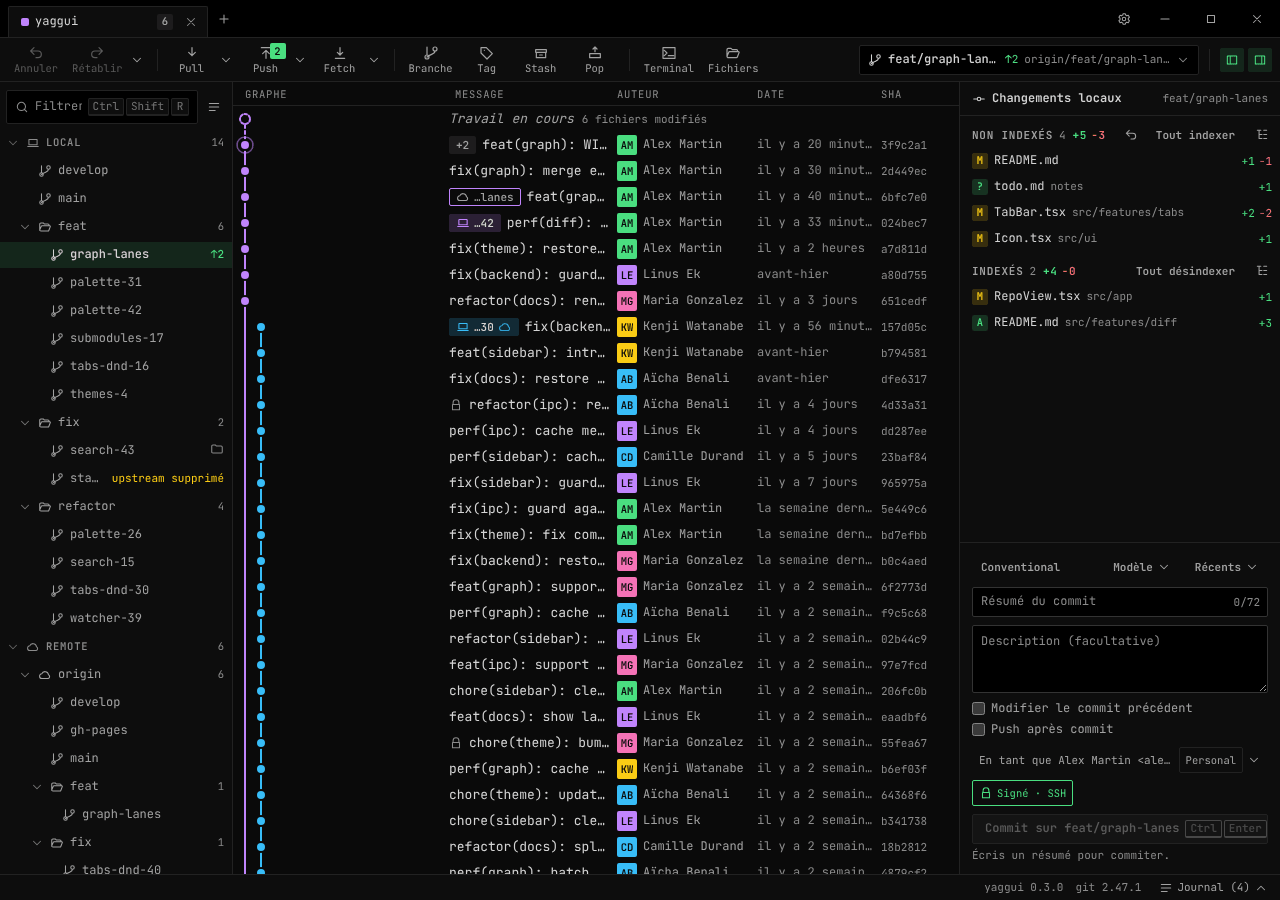This screenshot has width=1280, height=900.
Task: Open the Pull options dropdown arrow
Action: click(x=226, y=60)
